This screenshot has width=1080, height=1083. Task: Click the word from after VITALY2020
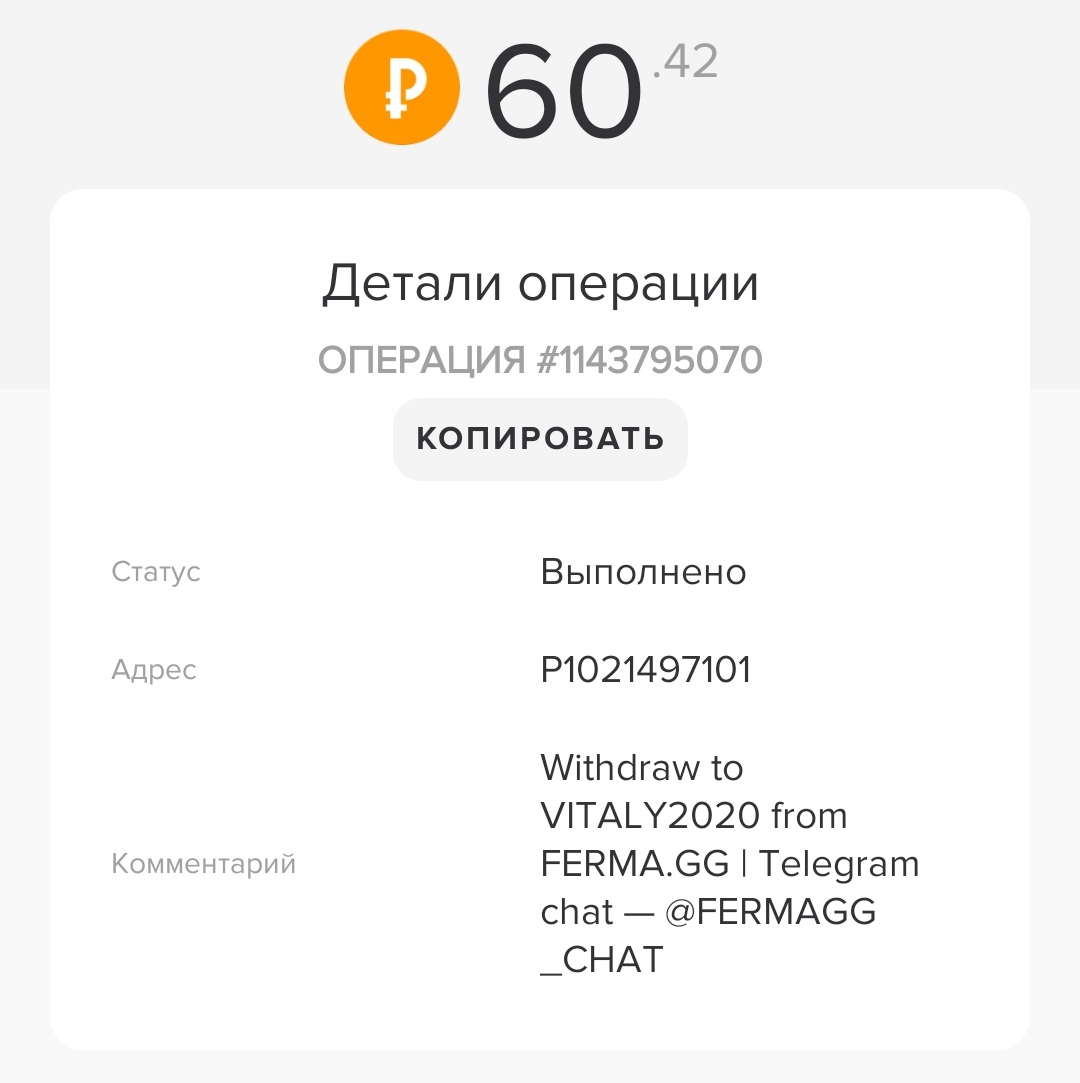(x=810, y=816)
